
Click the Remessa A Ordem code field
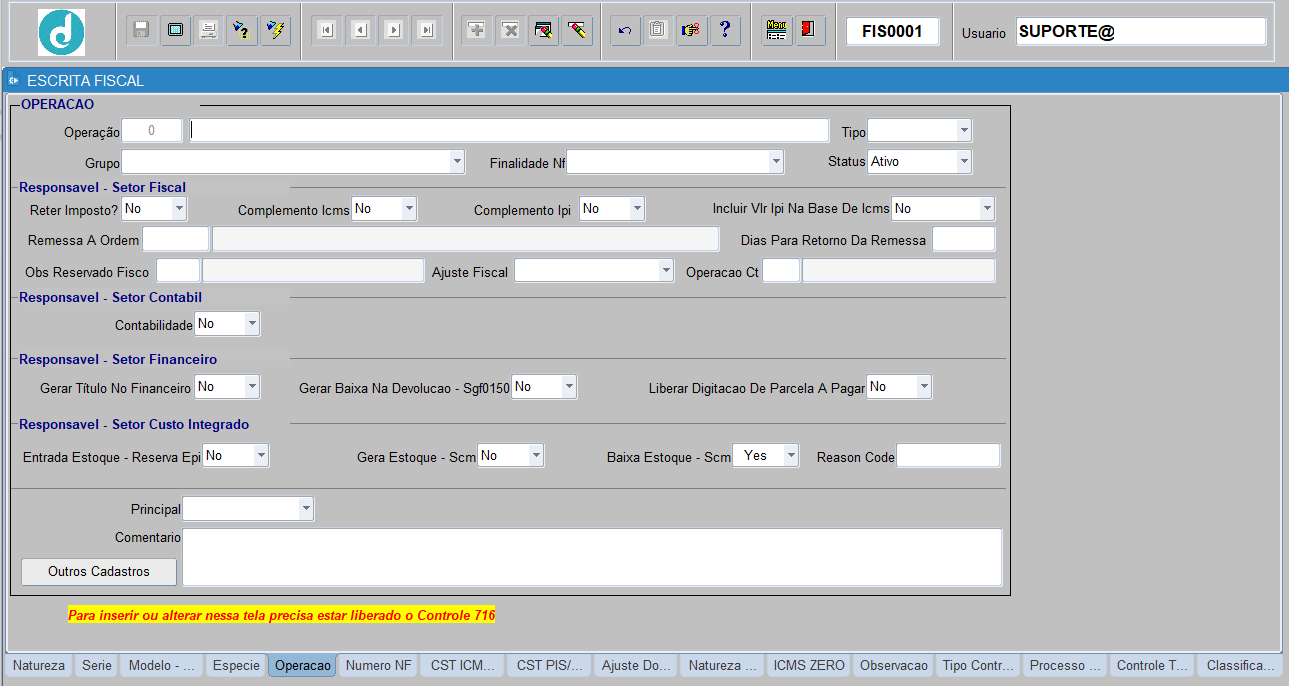pyautogui.click(x=176, y=239)
